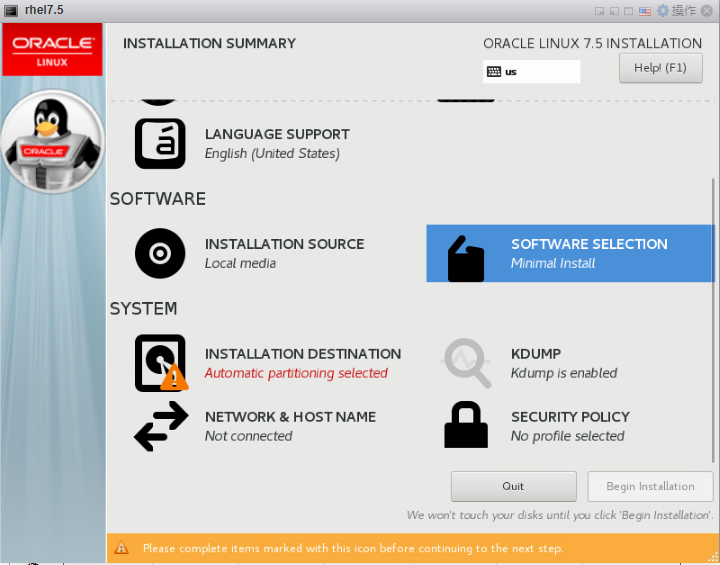Click first small window control icon in title bar
The width and height of the screenshot is (720, 565).
599,11
